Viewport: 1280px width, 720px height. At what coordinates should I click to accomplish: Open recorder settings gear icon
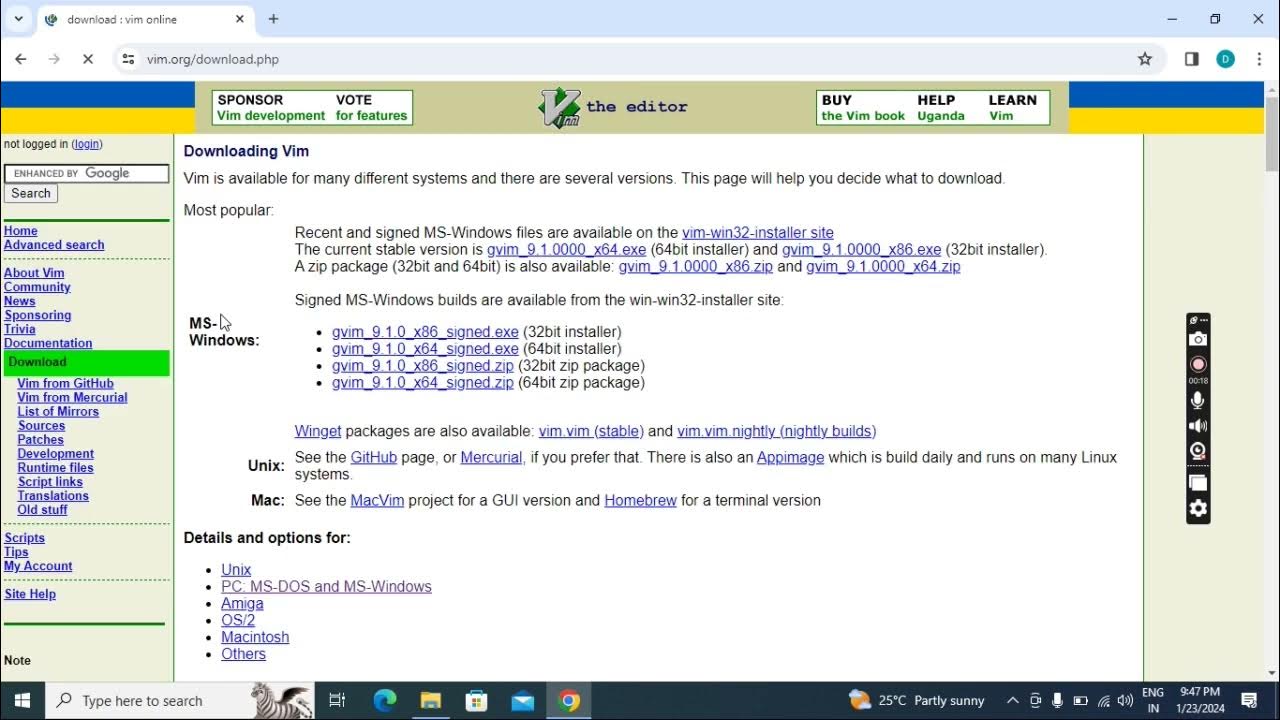click(x=1198, y=508)
